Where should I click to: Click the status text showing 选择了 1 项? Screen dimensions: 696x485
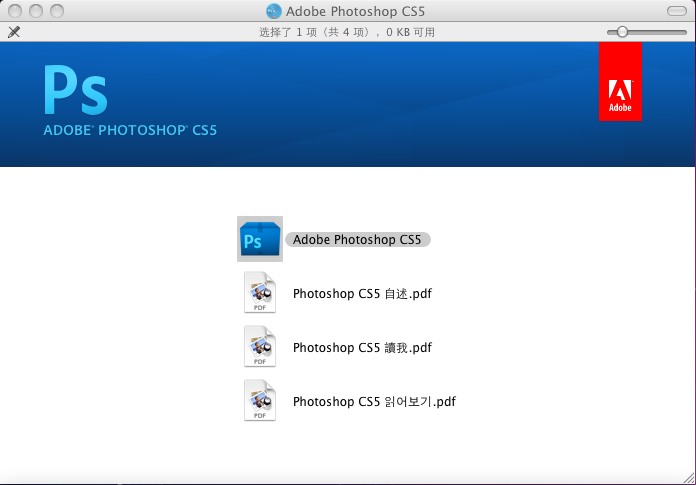pos(347,32)
